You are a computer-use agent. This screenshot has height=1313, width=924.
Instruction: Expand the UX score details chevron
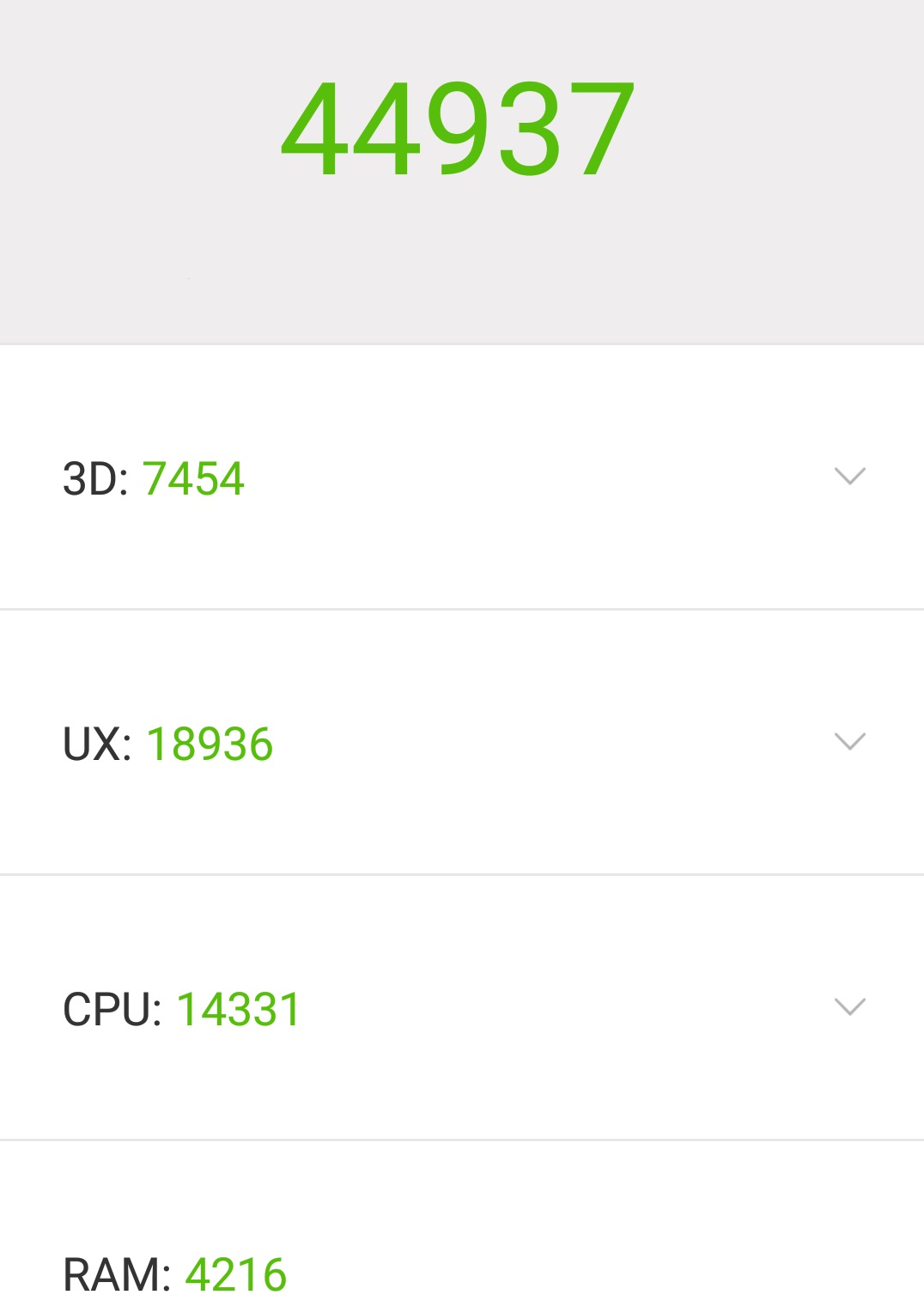click(x=850, y=741)
